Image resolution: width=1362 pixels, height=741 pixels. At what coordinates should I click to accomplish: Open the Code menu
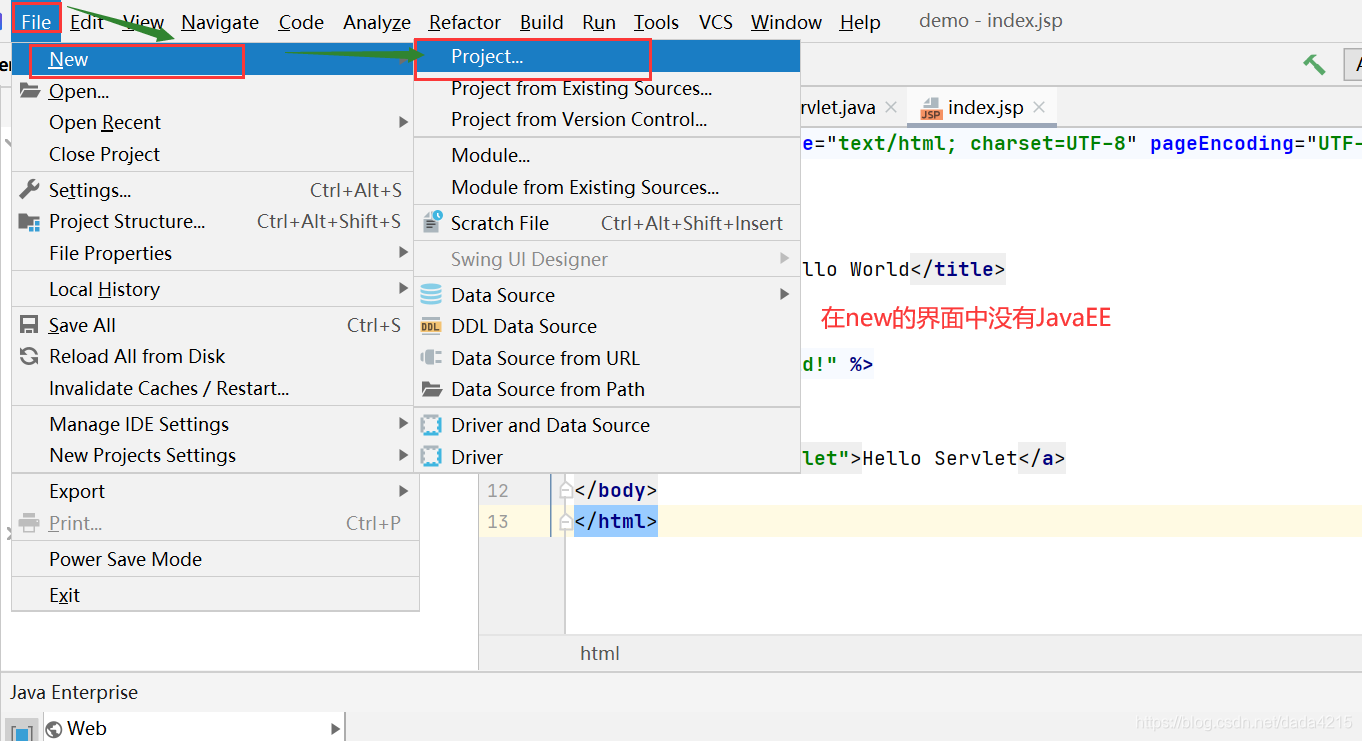[x=301, y=22]
